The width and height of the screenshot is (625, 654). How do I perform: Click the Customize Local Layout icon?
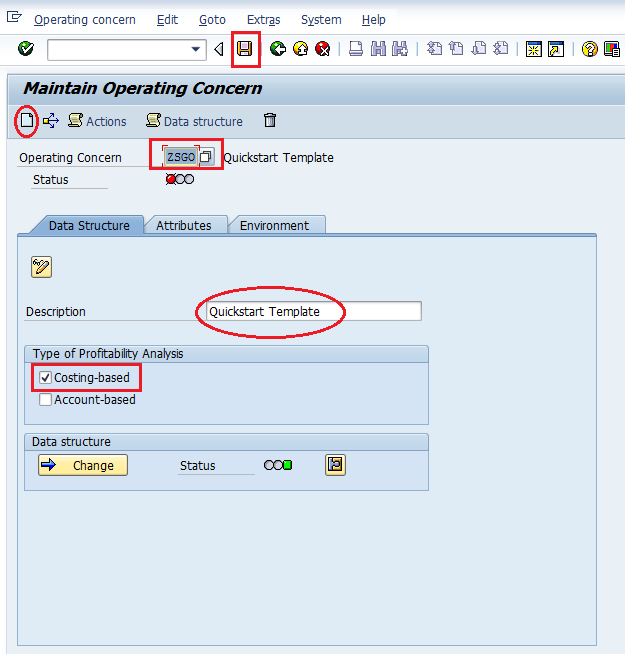tap(612, 49)
